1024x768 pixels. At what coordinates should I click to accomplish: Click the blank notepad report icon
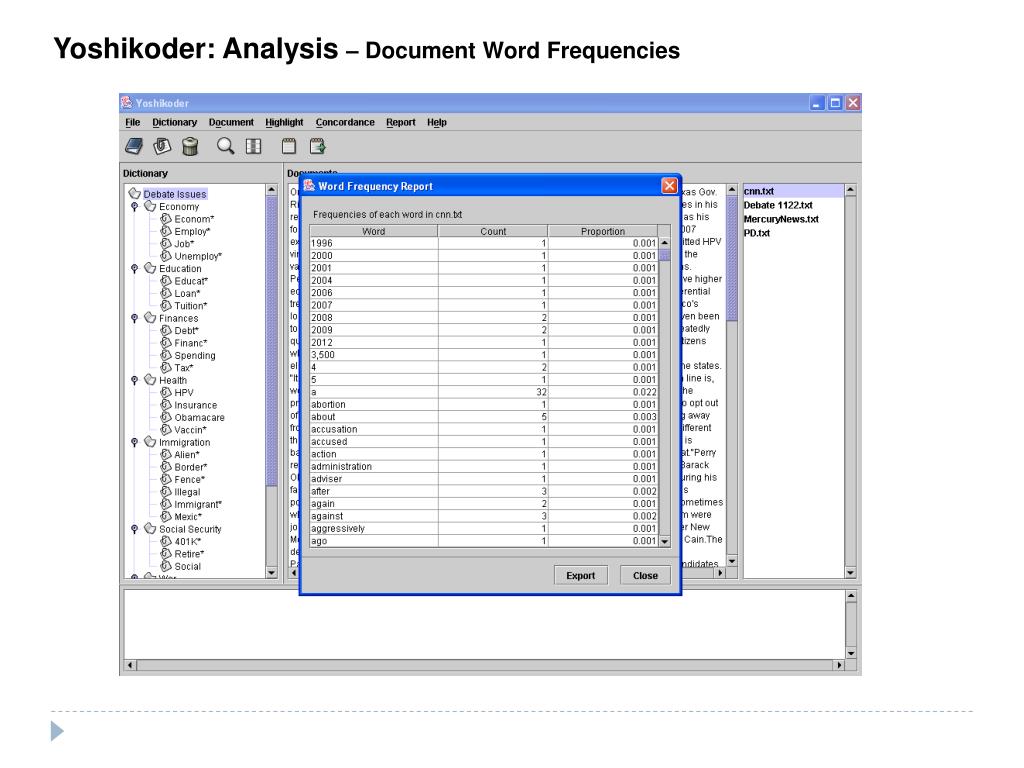click(289, 146)
